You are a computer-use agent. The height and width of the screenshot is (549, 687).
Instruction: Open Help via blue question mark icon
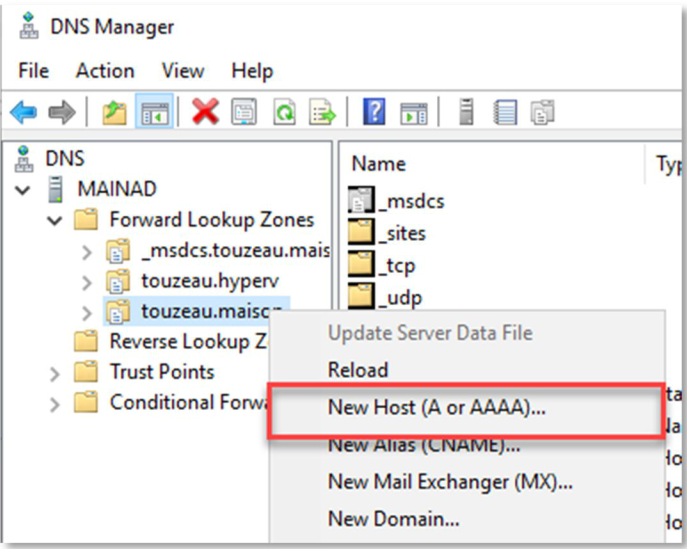(373, 112)
